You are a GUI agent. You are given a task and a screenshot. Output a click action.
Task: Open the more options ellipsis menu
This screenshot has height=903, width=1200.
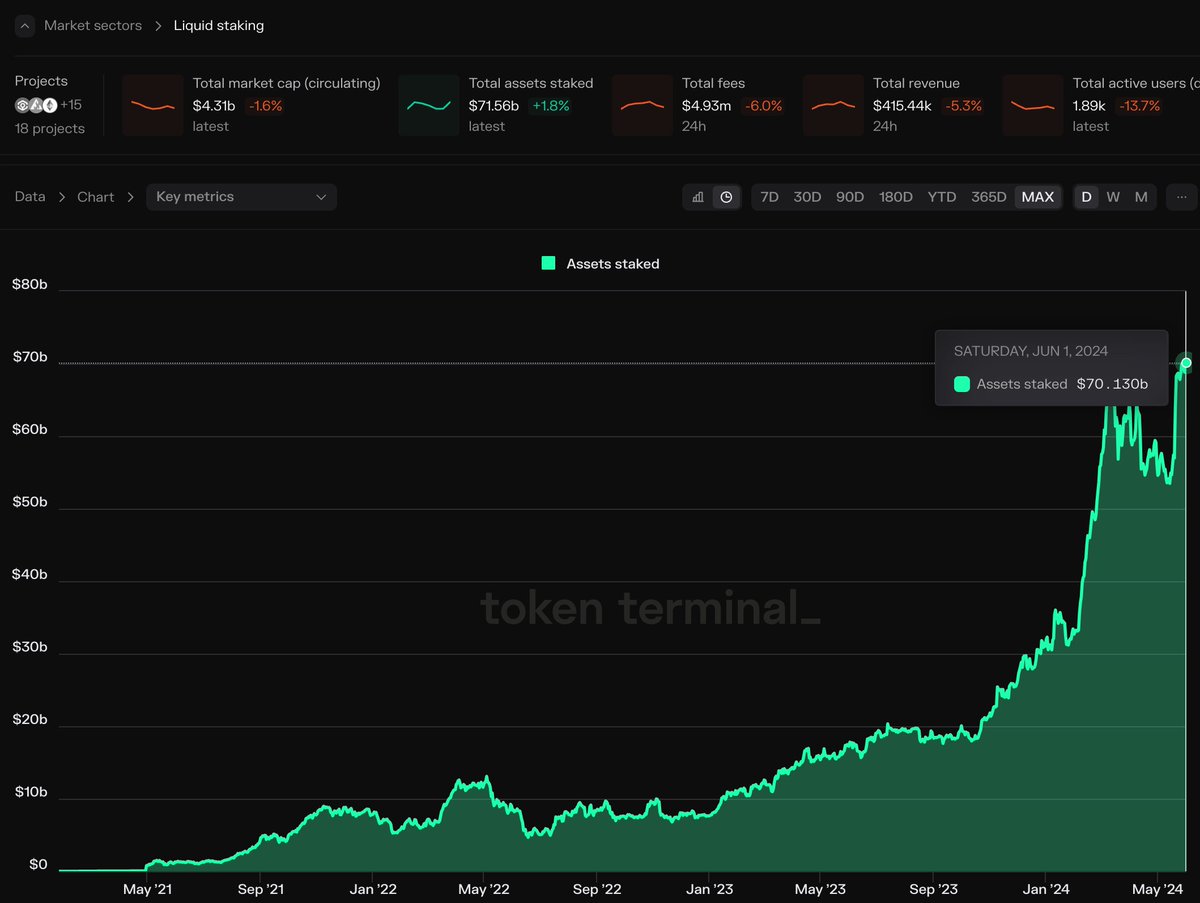point(1182,197)
